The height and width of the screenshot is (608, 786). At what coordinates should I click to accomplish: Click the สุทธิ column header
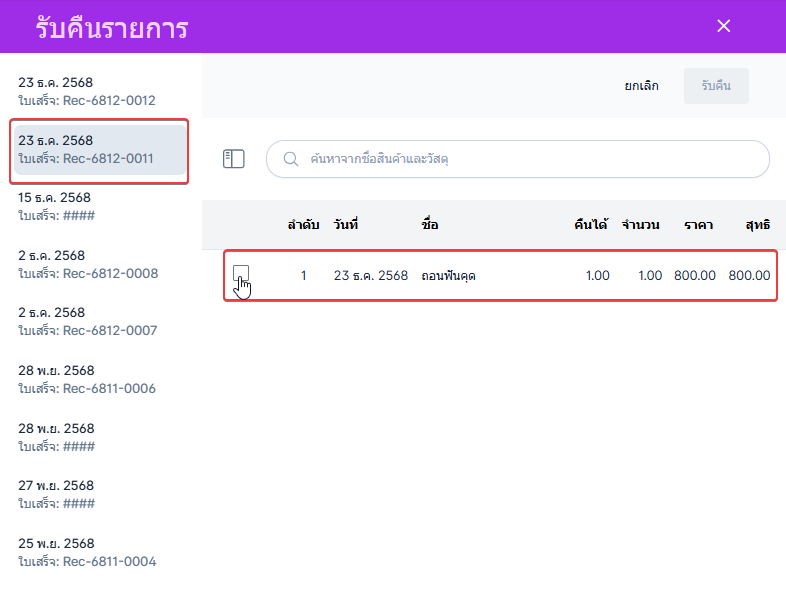pos(757,225)
